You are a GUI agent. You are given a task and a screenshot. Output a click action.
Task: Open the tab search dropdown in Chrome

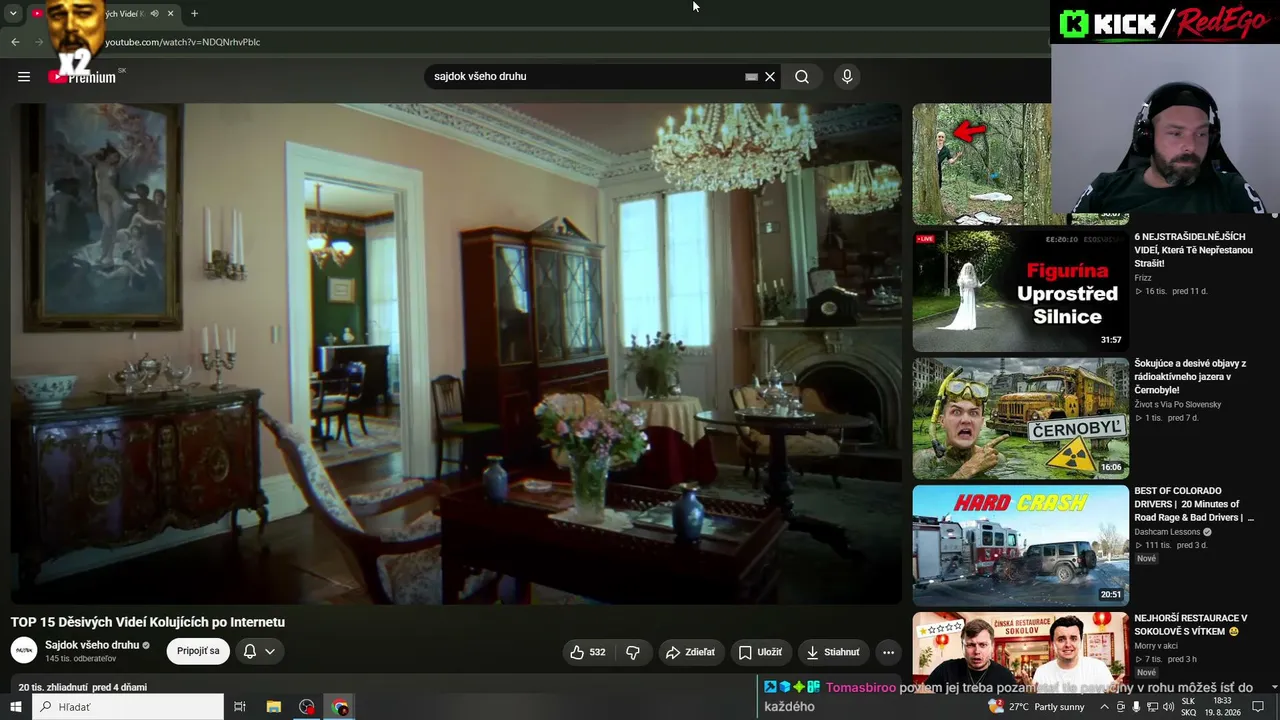[13, 14]
